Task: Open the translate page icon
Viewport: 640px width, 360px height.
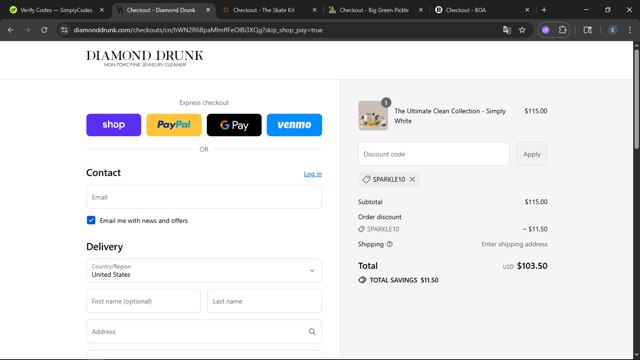Action: pyautogui.click(x=507, y=30)
